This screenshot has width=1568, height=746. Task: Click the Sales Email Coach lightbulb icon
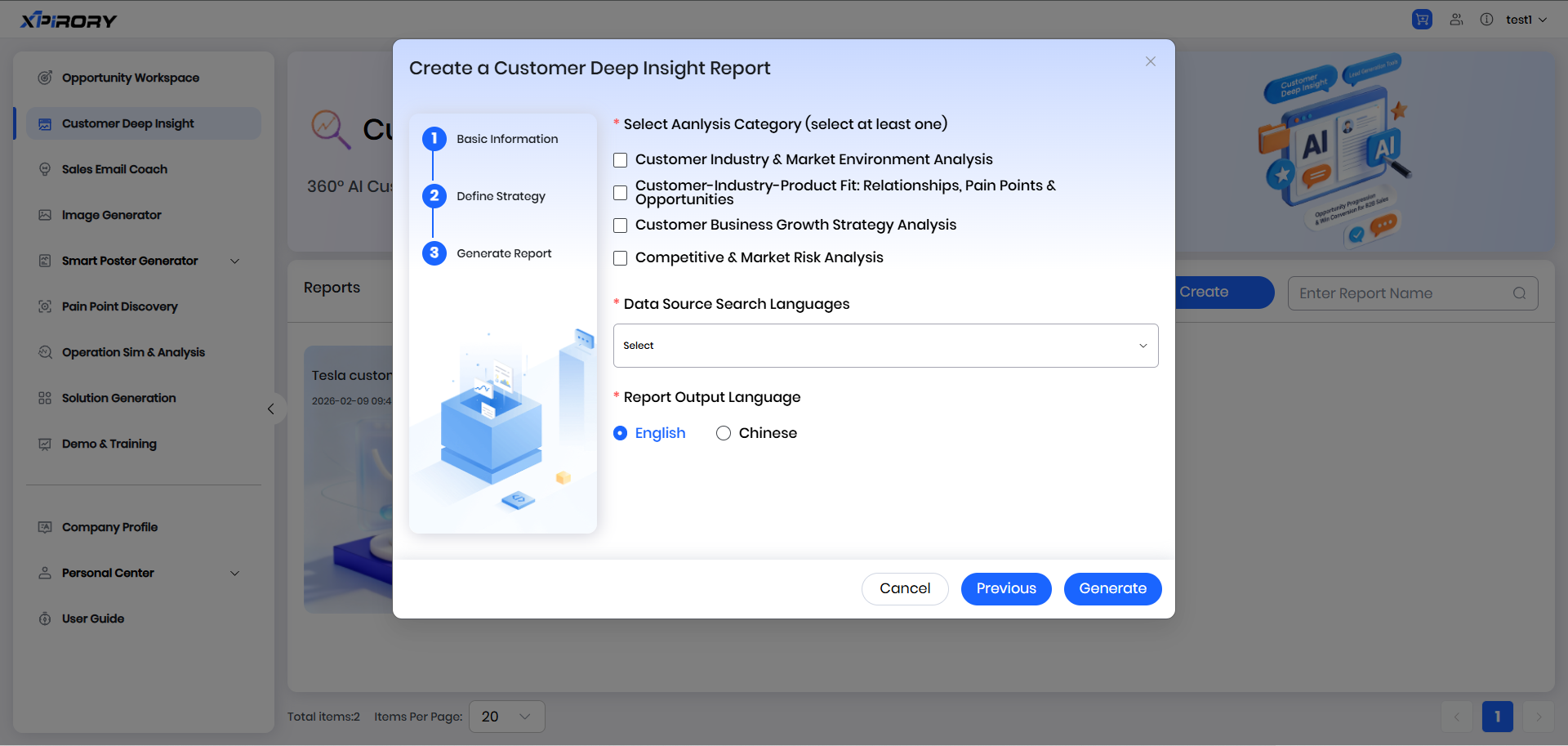click(45, 169)
